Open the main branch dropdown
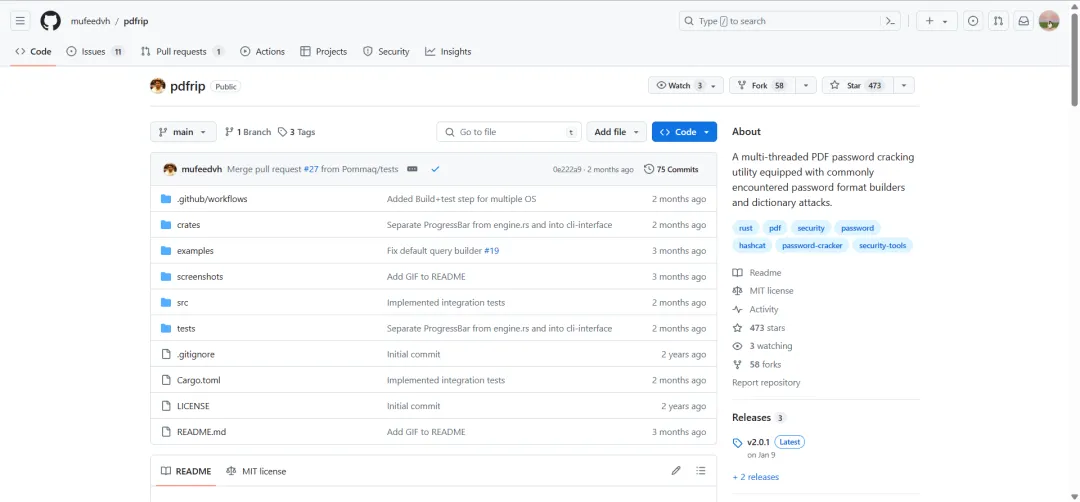The image size is (1080, 502). pos(183,132)
